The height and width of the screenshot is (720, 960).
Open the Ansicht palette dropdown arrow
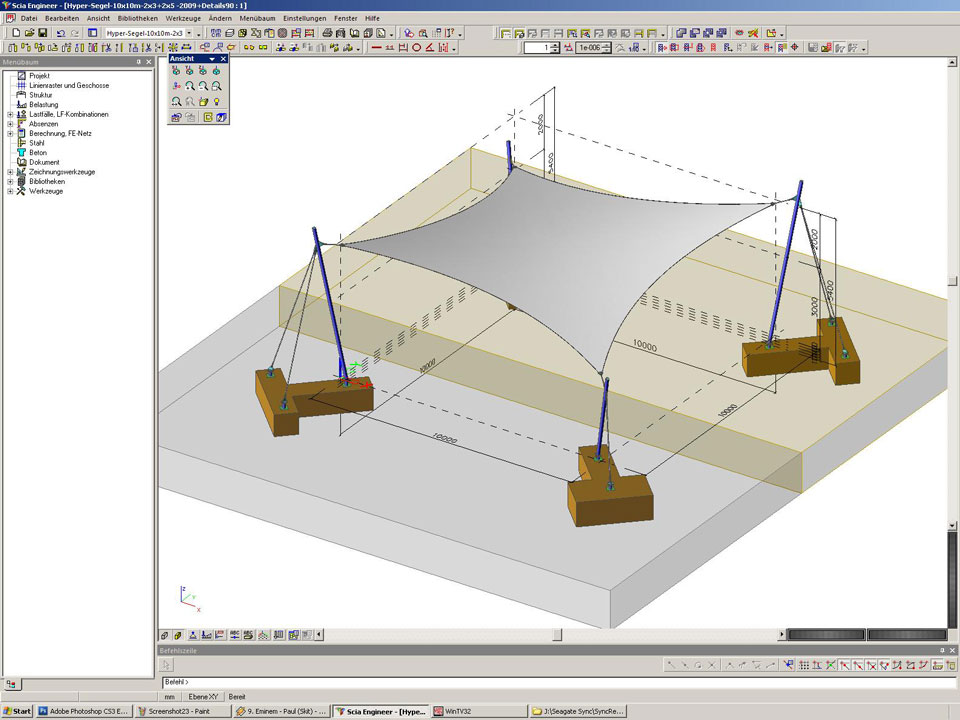click(212, 59)
